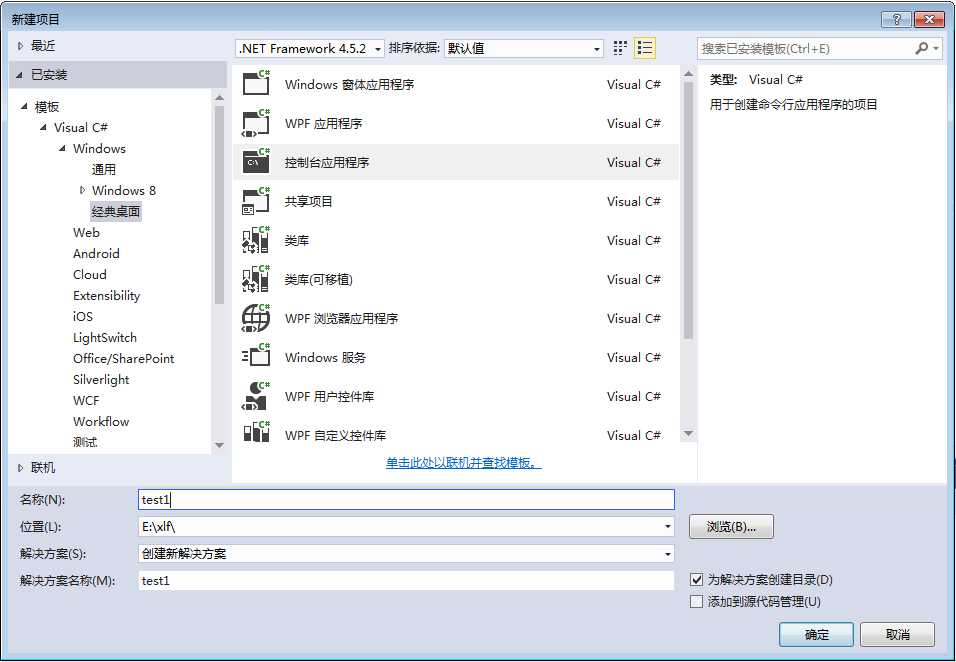The width and height of the screenshot is (956, 662).
Task: Select the 共享项目 template name
Action: (309, 201)
